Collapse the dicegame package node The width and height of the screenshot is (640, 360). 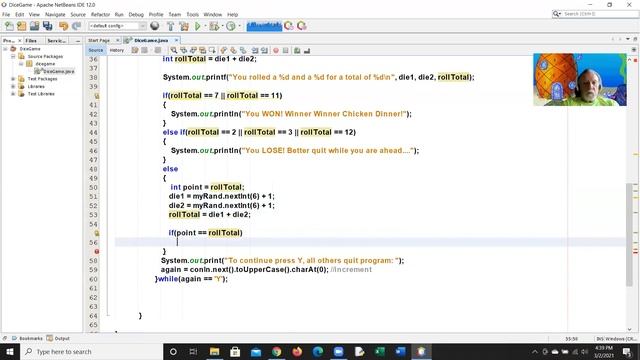tap(21, 64)
